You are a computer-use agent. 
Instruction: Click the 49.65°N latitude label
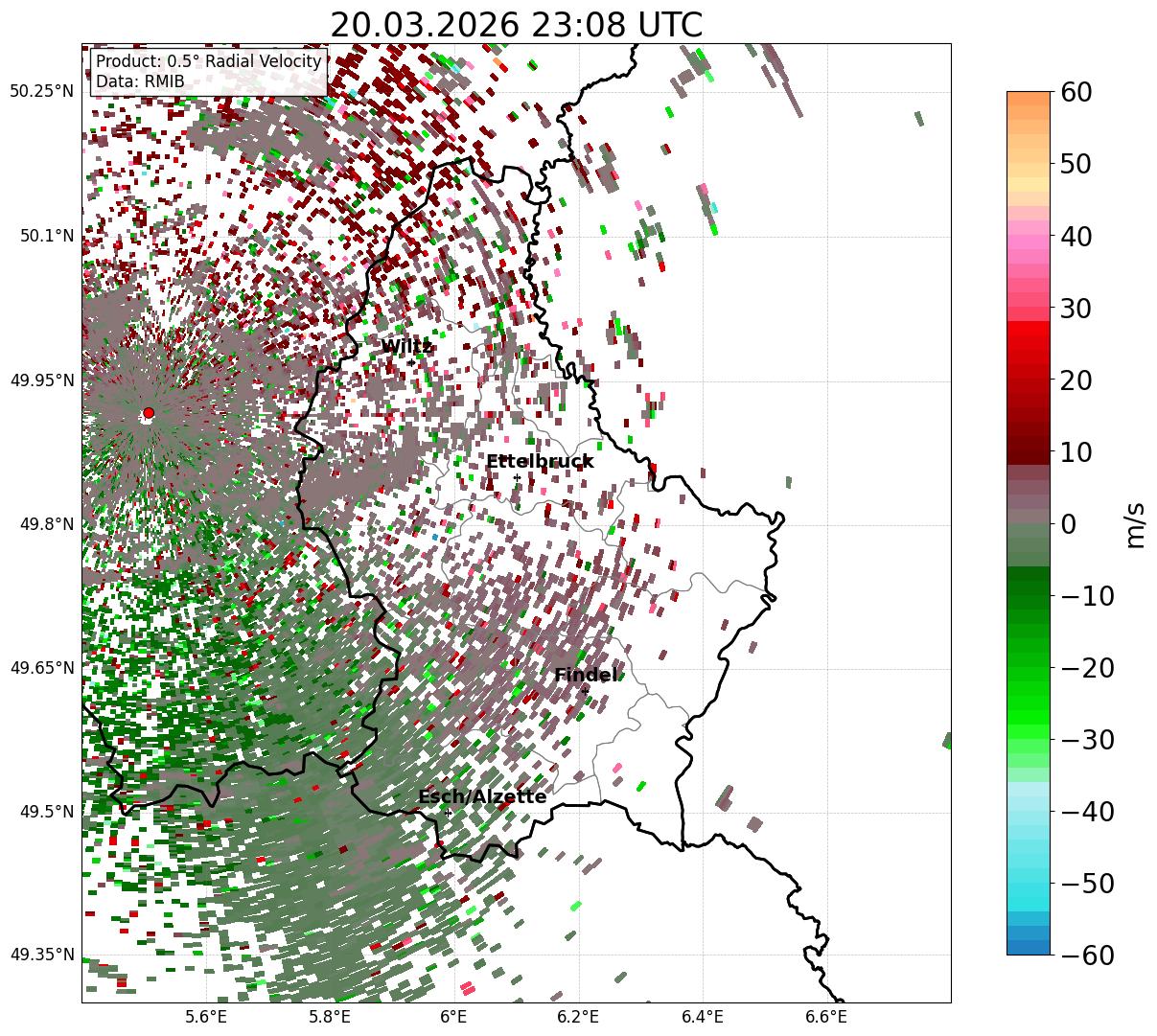[41, 668]
